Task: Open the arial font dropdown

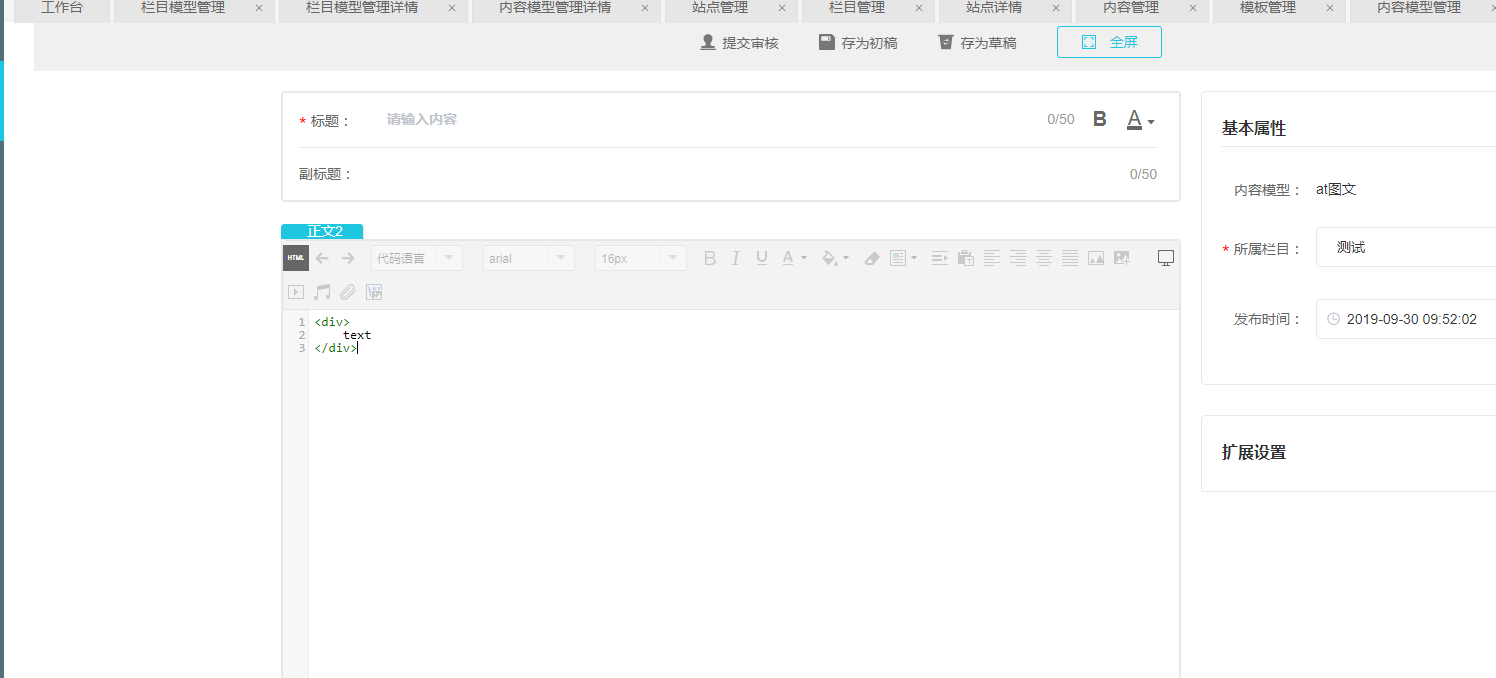Action: pyautogui.click(x=529, y=258)
